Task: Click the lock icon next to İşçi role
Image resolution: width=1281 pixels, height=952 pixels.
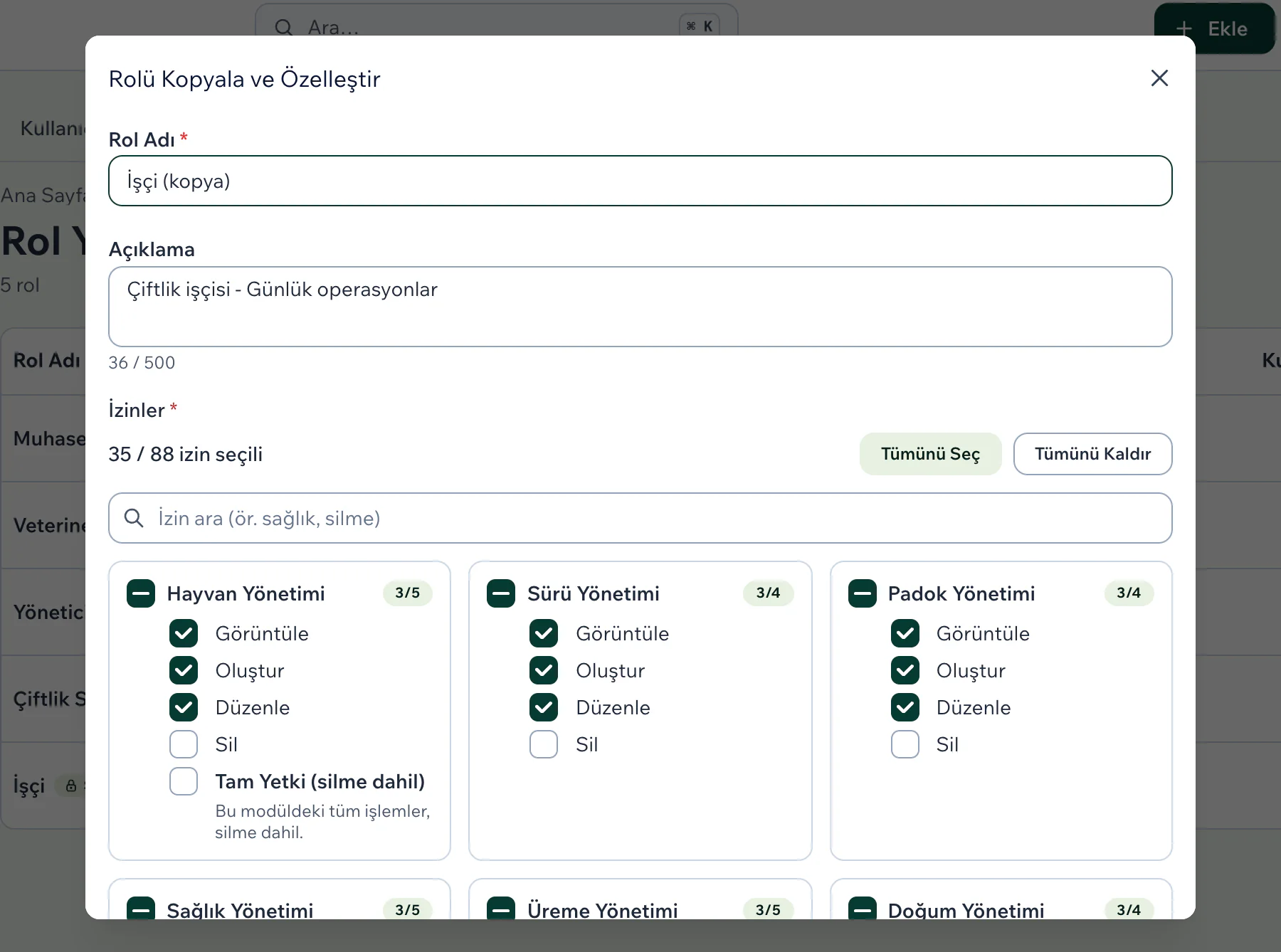Action: point(71,786)
